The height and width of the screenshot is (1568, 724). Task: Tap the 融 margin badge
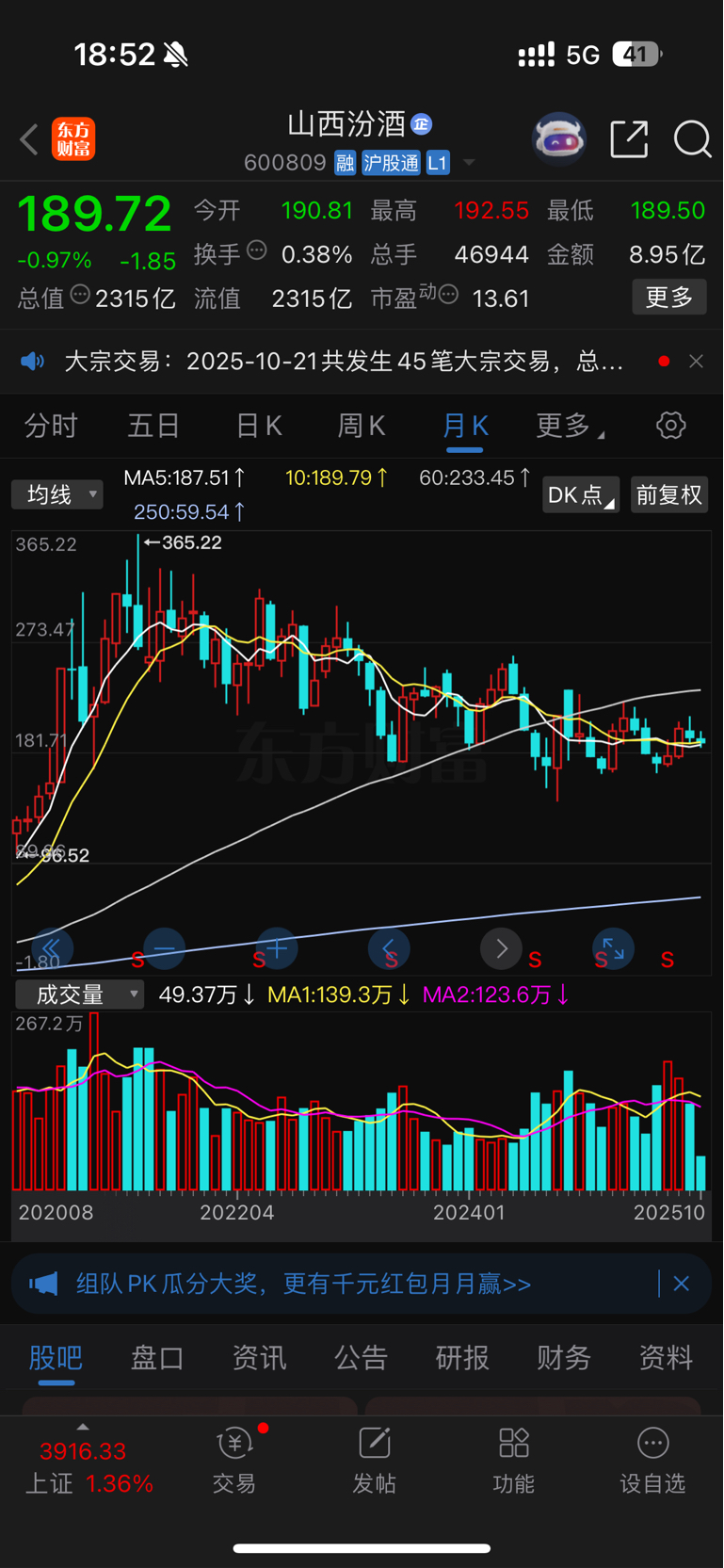[345, 163]
